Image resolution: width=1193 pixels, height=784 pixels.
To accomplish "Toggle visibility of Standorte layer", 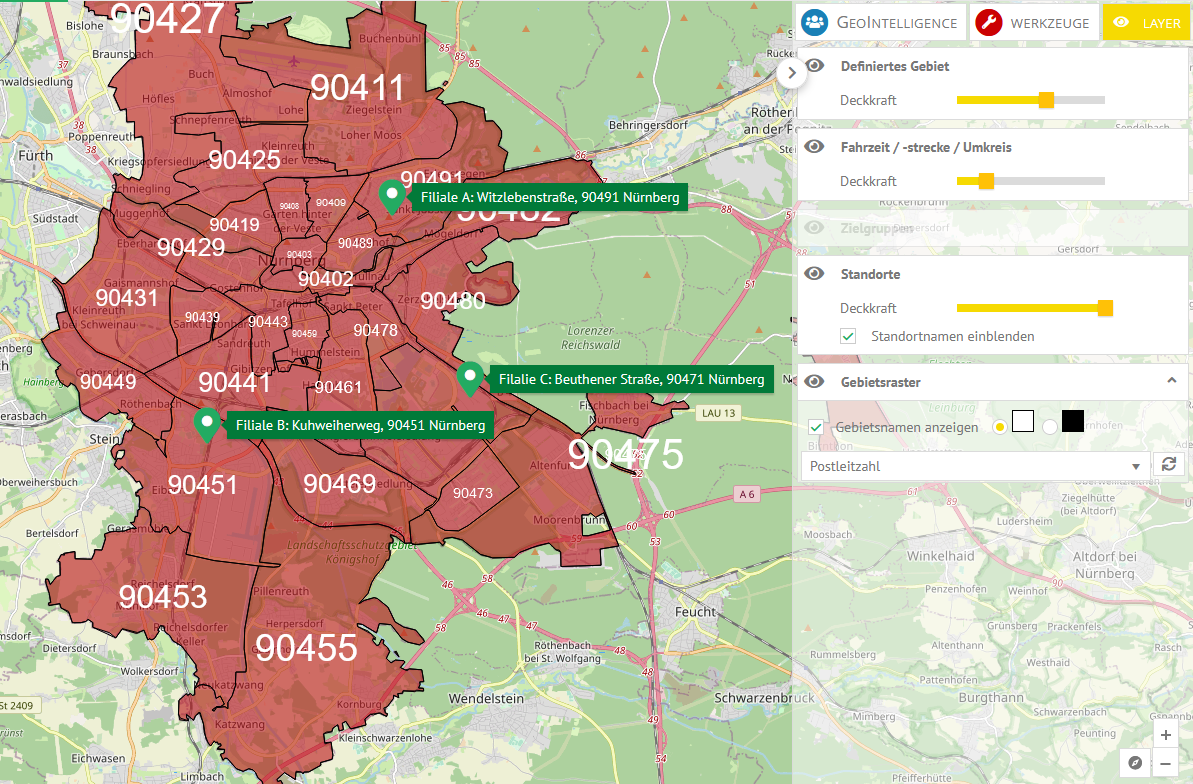I will coord(815,273).
